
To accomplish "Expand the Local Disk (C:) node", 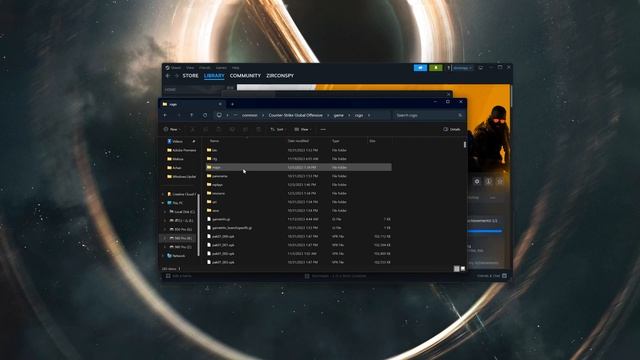I will click(165, 212).
